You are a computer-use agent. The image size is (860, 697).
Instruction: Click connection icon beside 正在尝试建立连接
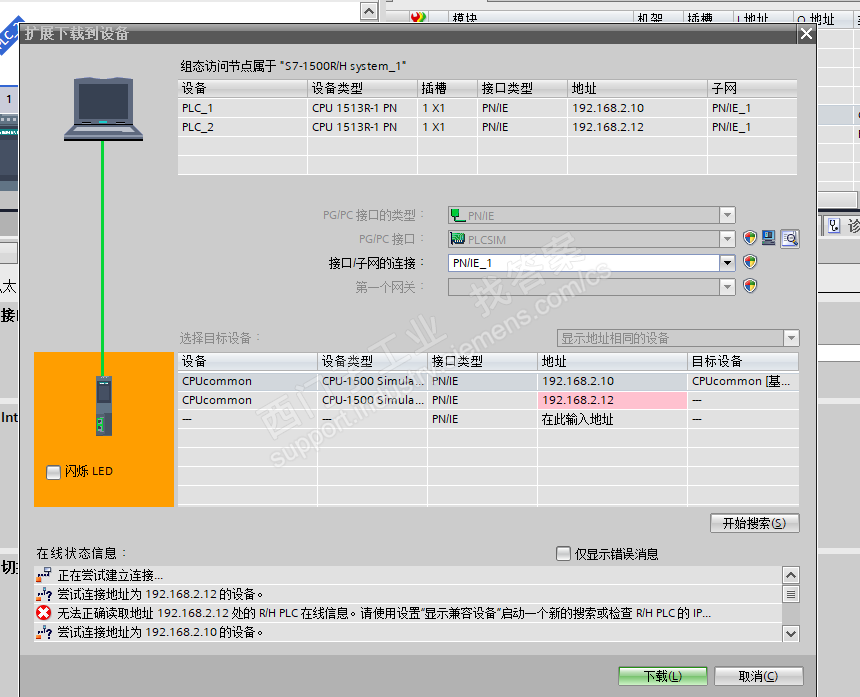coord(43,575)
